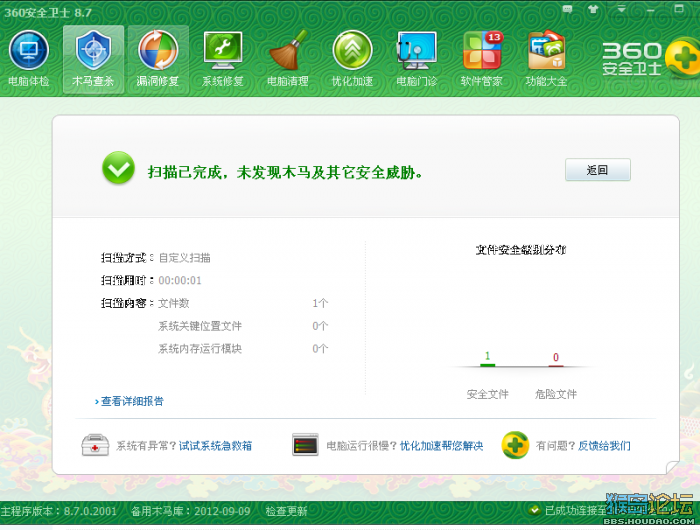
Task: Maximize the 360 window
Action: pyautogui.click(x=679, y=8)
